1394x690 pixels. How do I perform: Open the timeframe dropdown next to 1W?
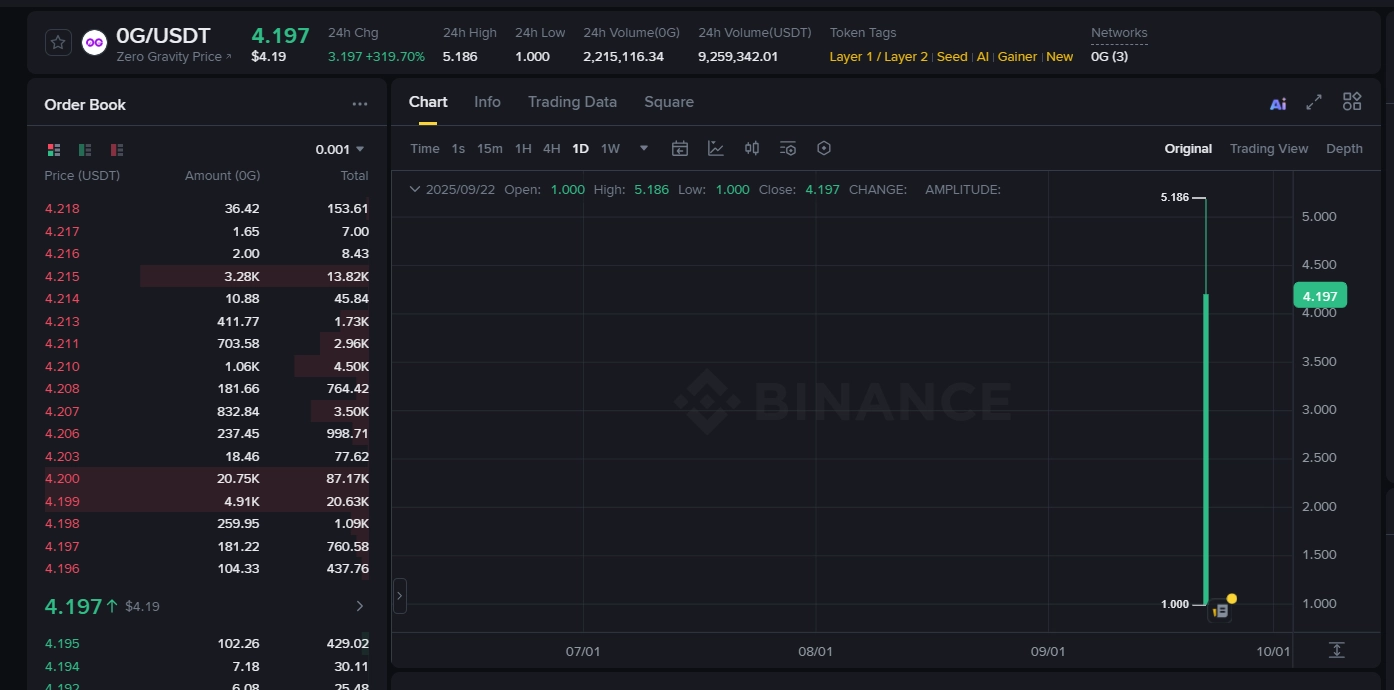click(641, 147)
